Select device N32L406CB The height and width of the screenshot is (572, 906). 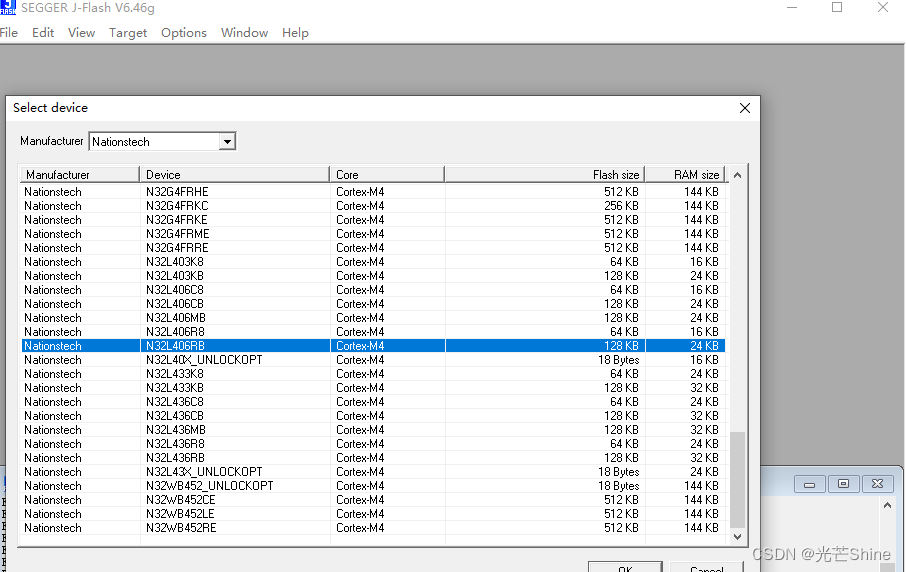[x=373, y=304]
